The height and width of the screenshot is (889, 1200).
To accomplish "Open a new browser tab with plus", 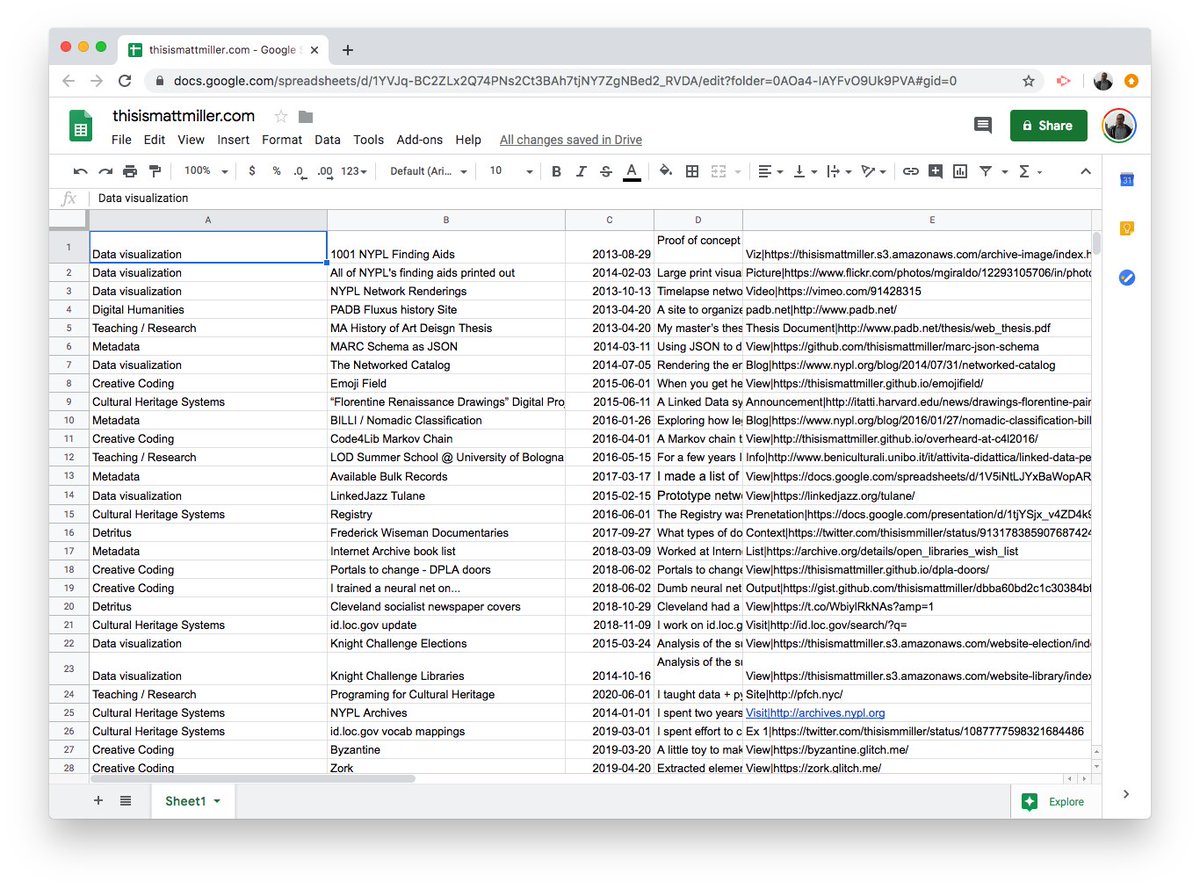I will tap(348, 50).
